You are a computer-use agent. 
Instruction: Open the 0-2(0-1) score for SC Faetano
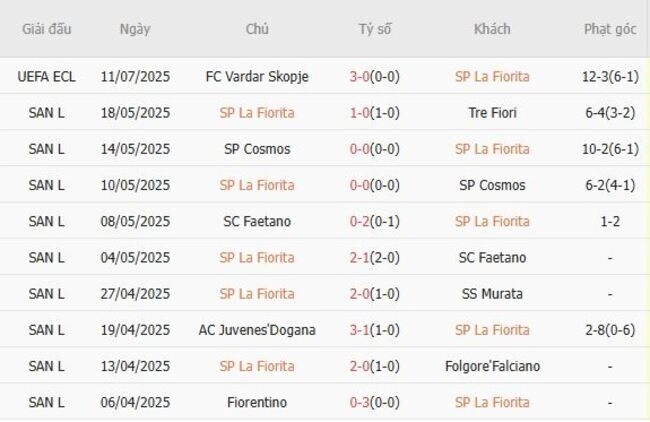374,221
